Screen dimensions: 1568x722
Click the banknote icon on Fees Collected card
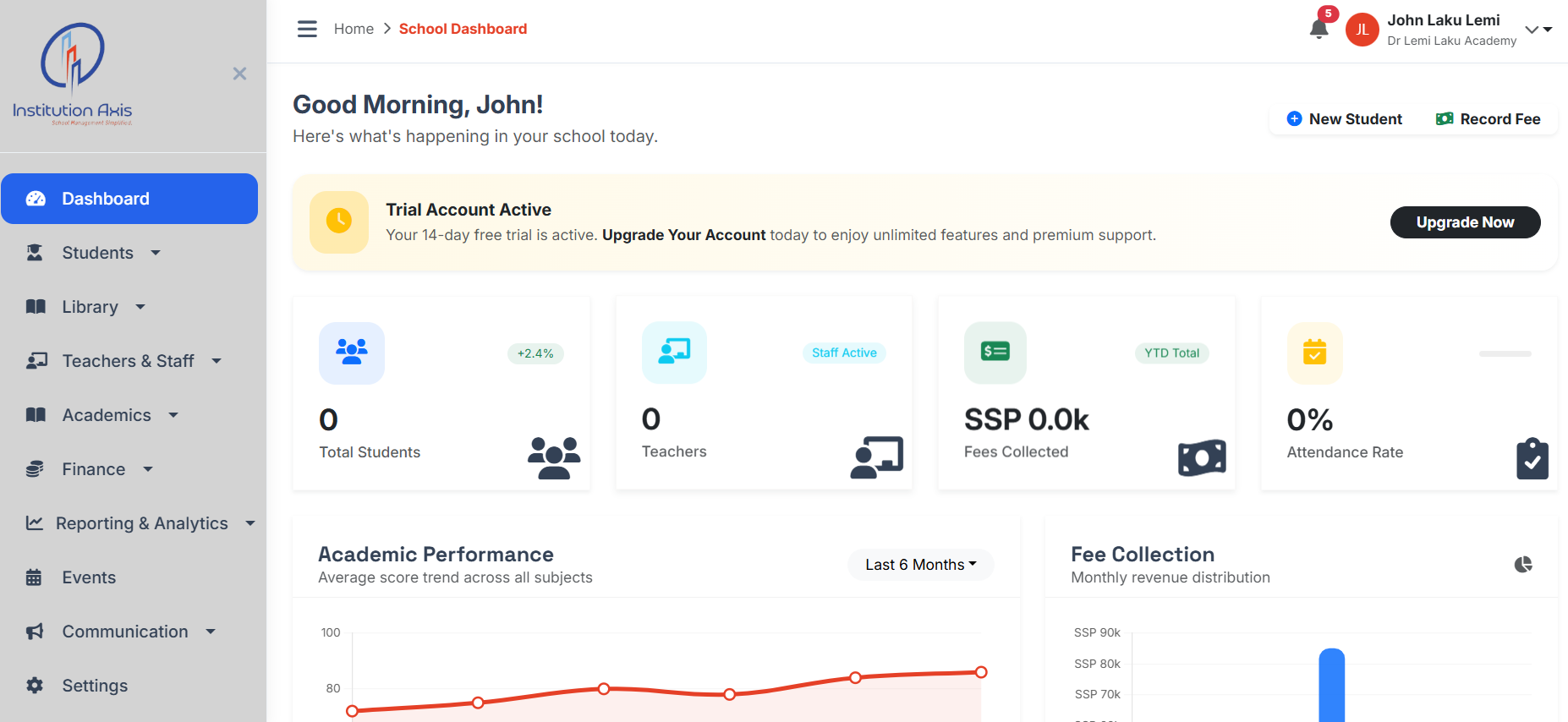coord(1202,457)
